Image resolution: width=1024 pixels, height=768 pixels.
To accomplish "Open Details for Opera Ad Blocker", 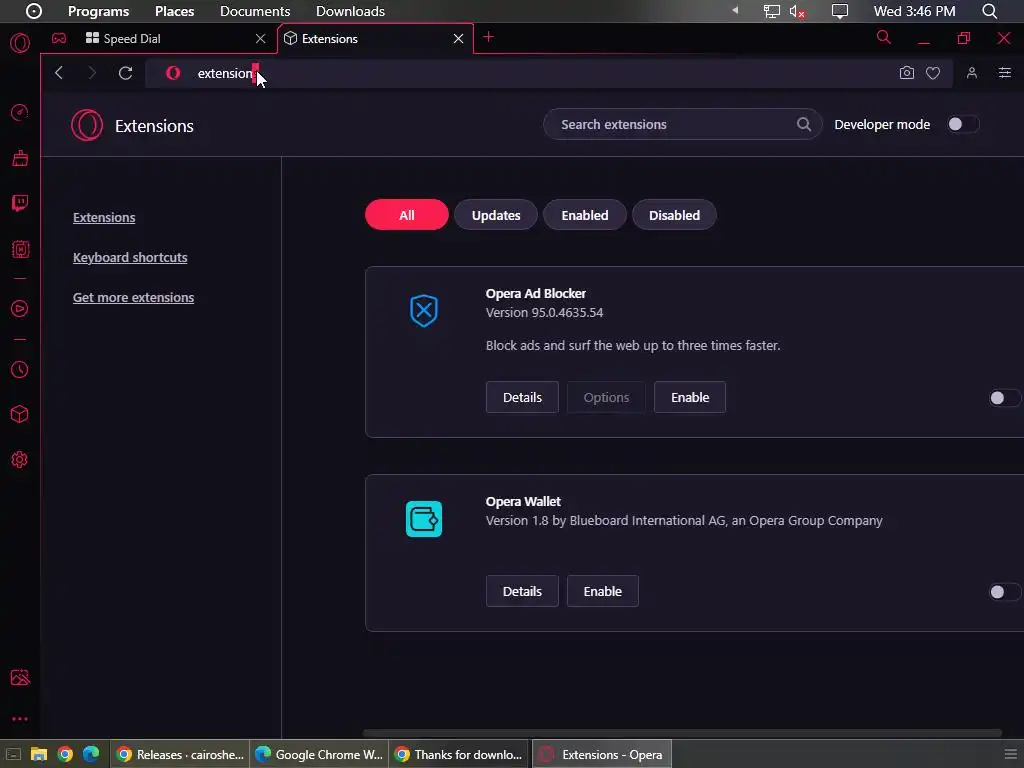I will click(522, 397).
